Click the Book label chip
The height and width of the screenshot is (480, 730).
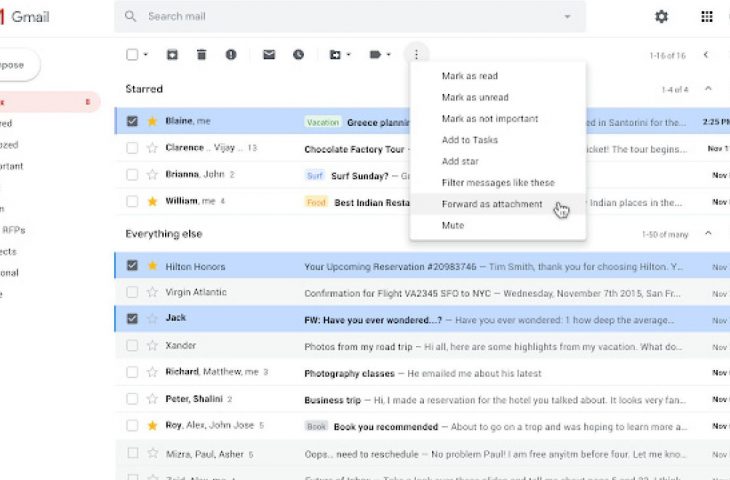tap(316, 426)
